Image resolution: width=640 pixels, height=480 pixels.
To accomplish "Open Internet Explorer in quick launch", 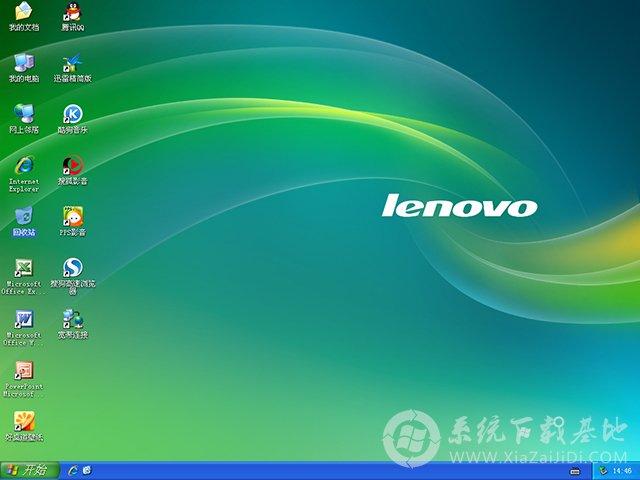I will click(73, 471).
